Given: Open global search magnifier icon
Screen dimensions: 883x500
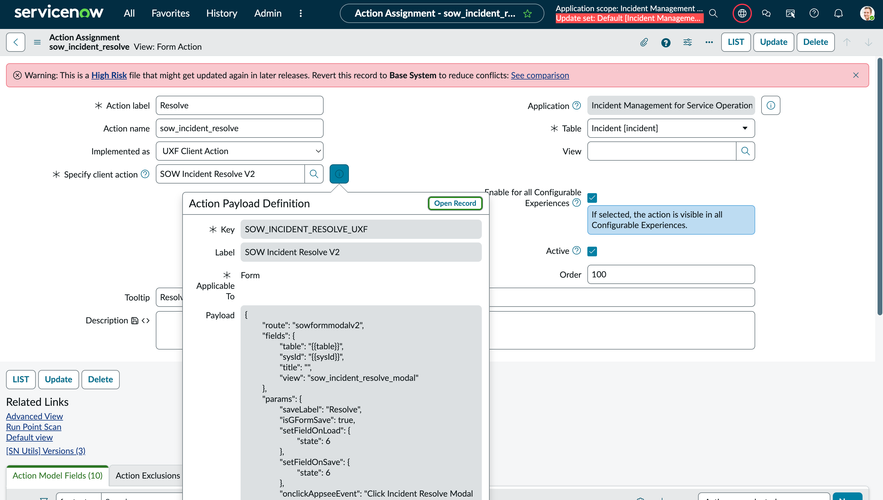Looking at the screenshot, I should click(x=713, y=13).
